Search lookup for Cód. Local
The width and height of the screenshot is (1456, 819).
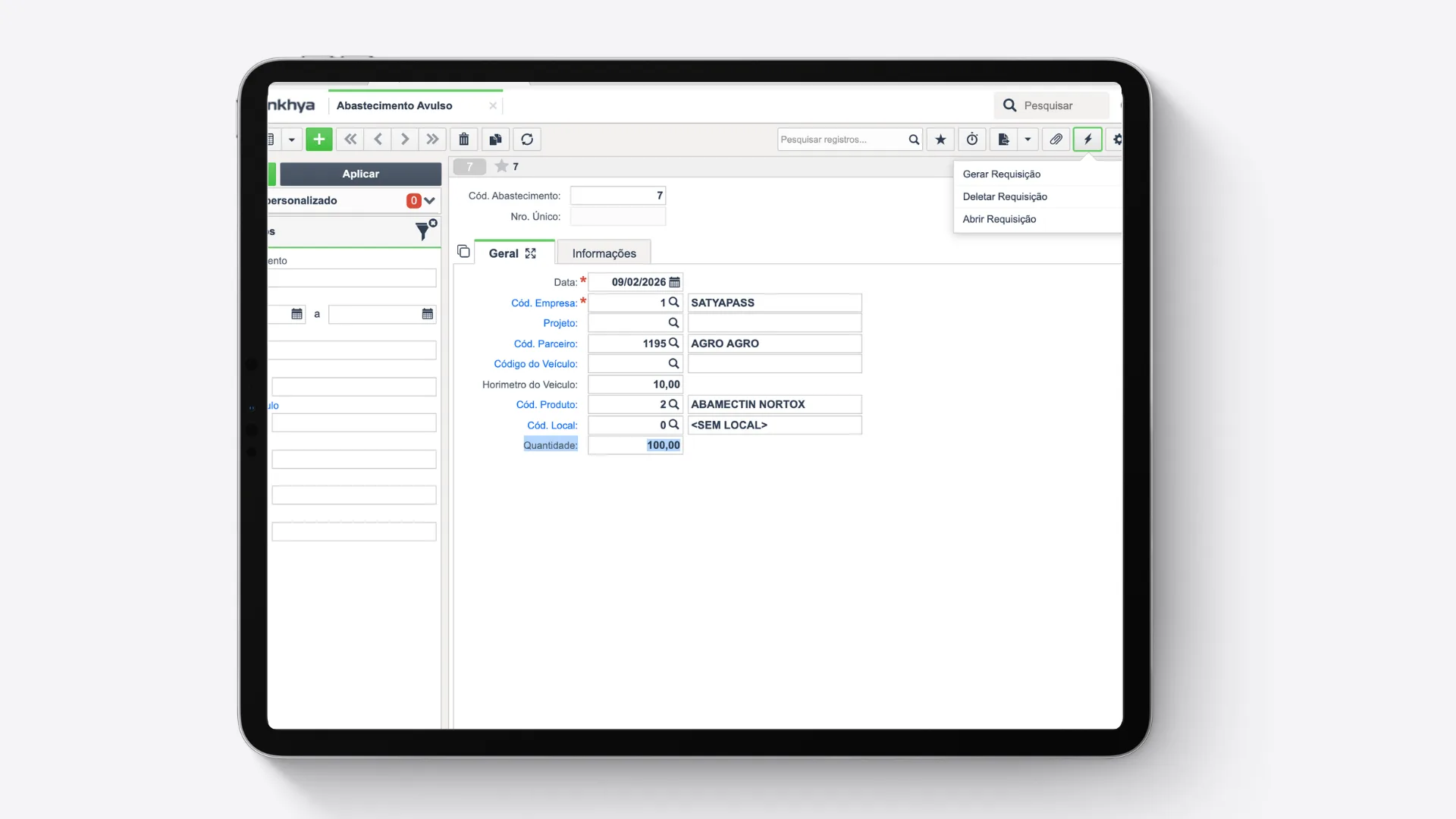pyautogui.click(x=673, y=425)
